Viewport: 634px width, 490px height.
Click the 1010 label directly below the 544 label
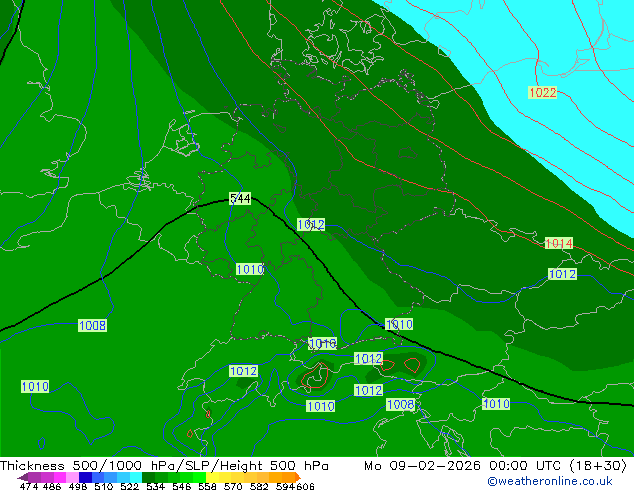pyautogui.click(x=250, y=269)
